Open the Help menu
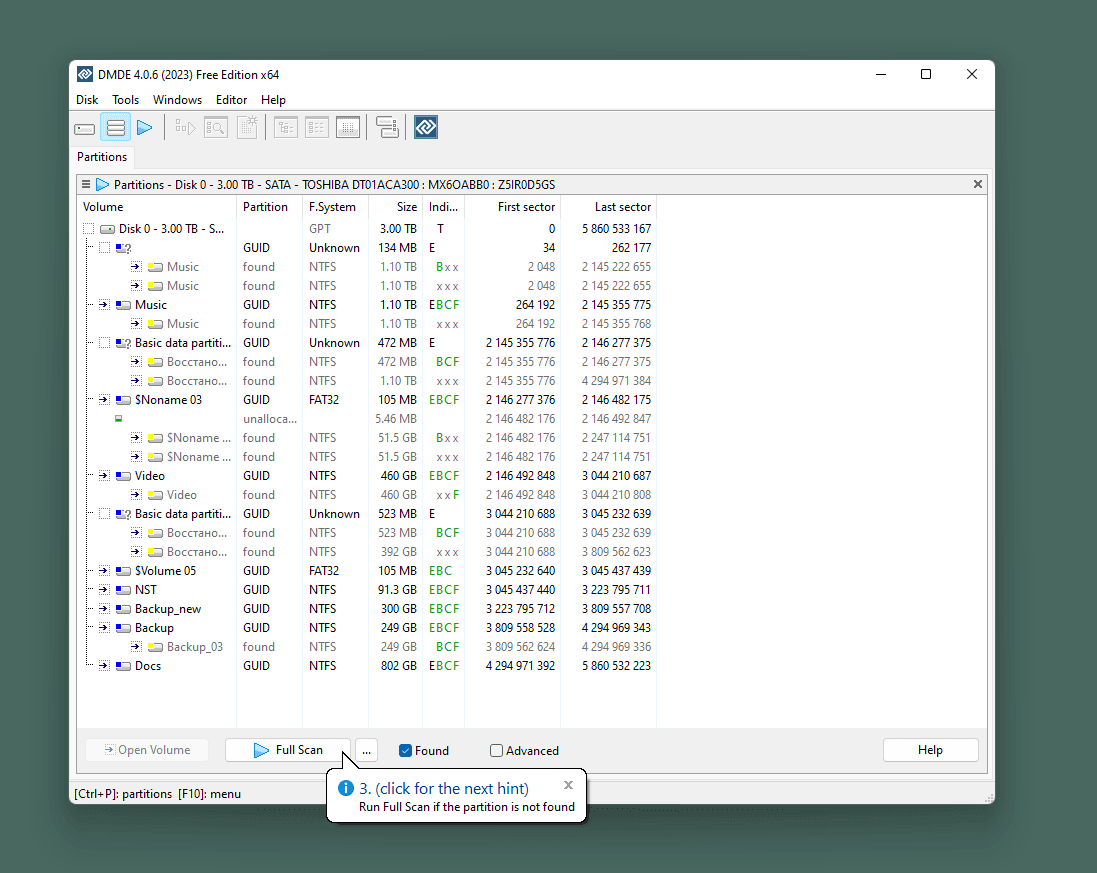 [273, 100]
